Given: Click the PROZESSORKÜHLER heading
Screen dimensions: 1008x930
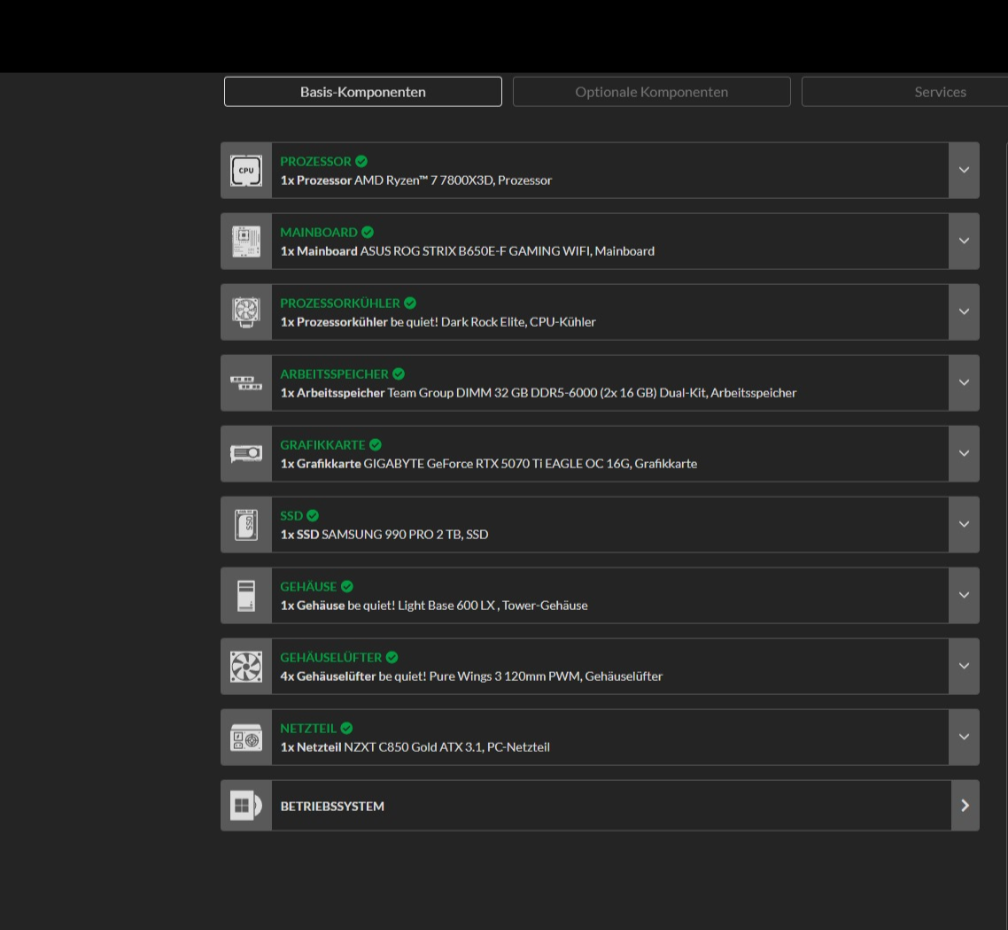Looking at the screenshot, I should pyautogui.click(x=340, y=303).
